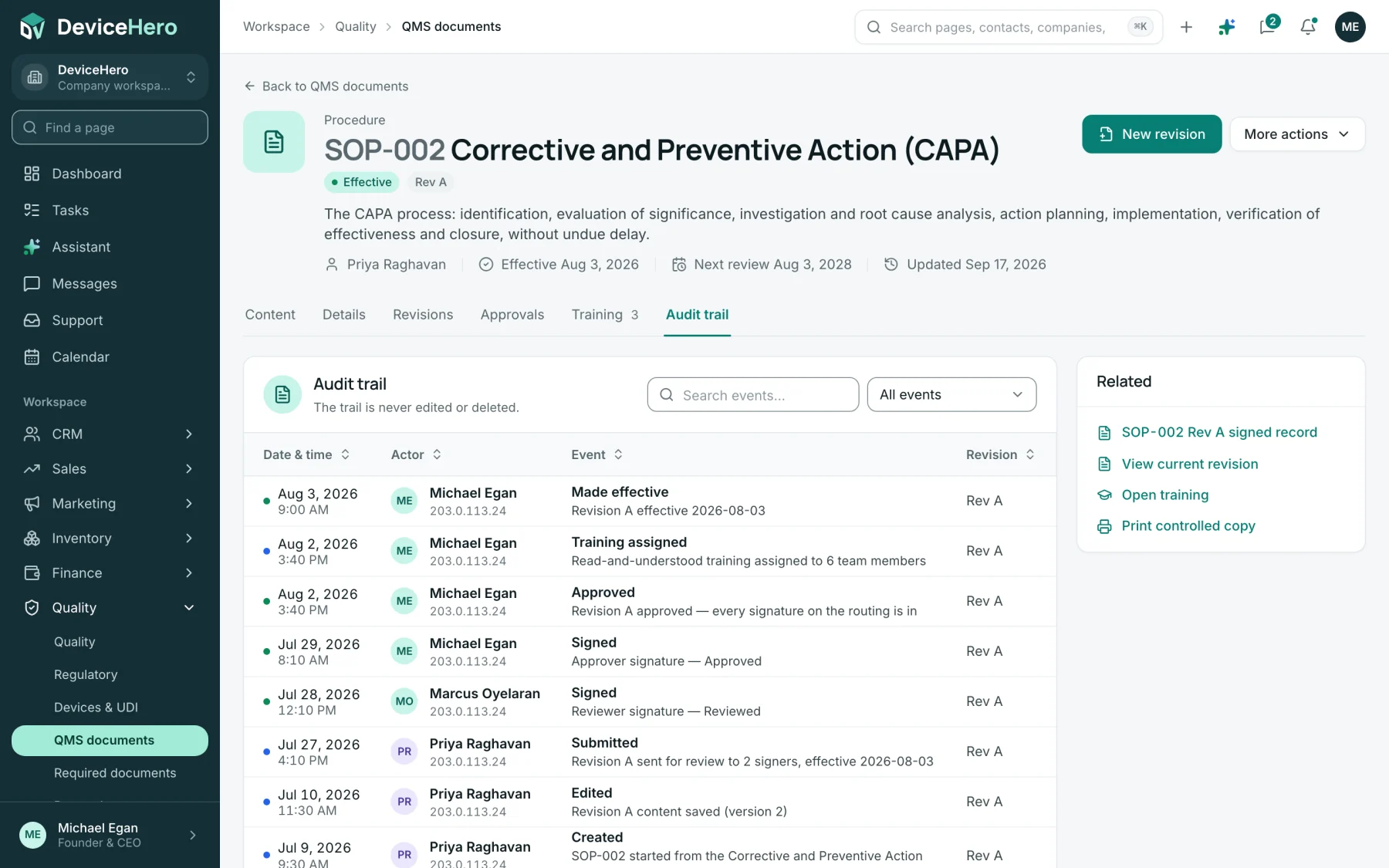Click the Rev A badge near Effective
1389x868 pixels.
click(x=431, y=182)
